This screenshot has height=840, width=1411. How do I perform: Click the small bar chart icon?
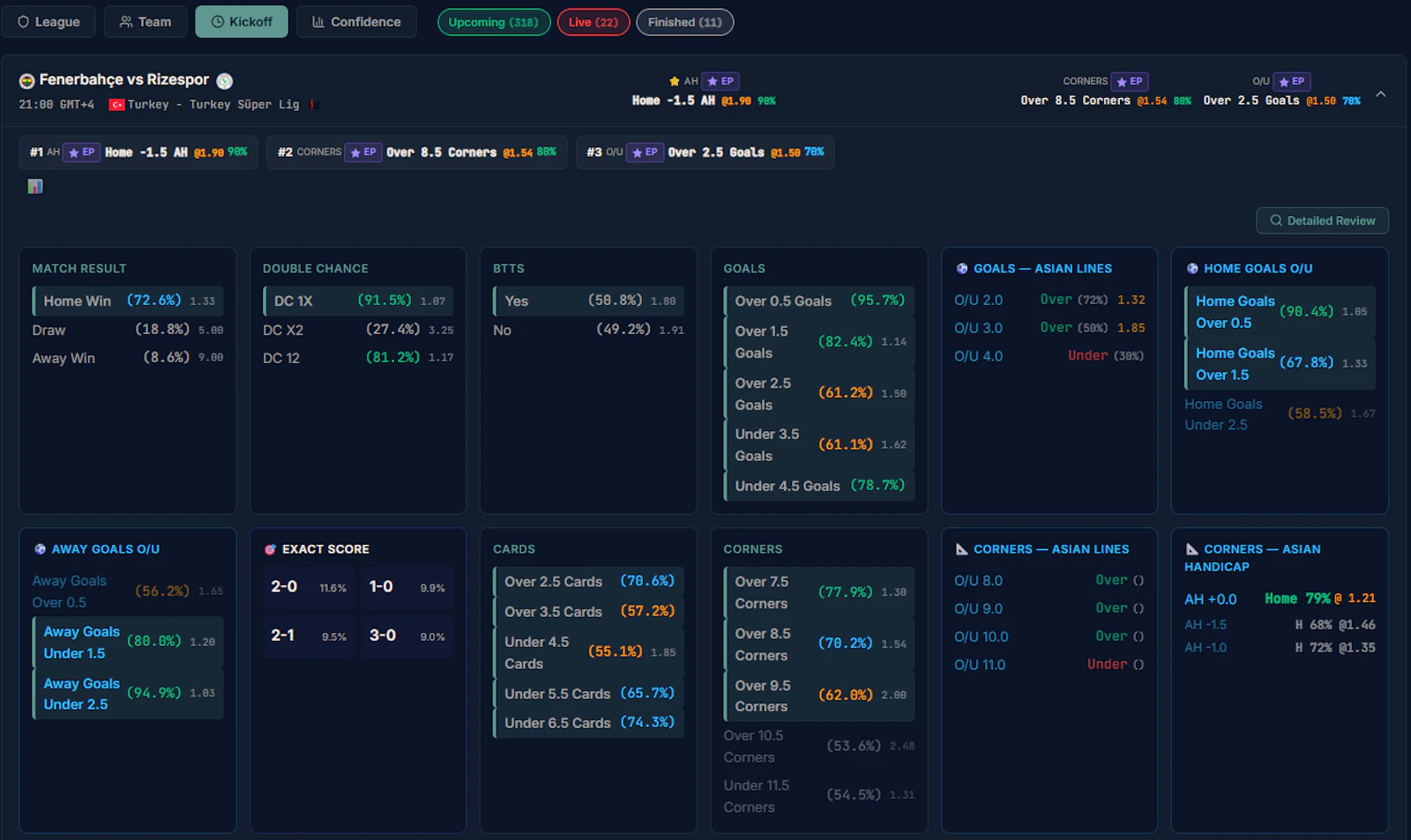35,186
